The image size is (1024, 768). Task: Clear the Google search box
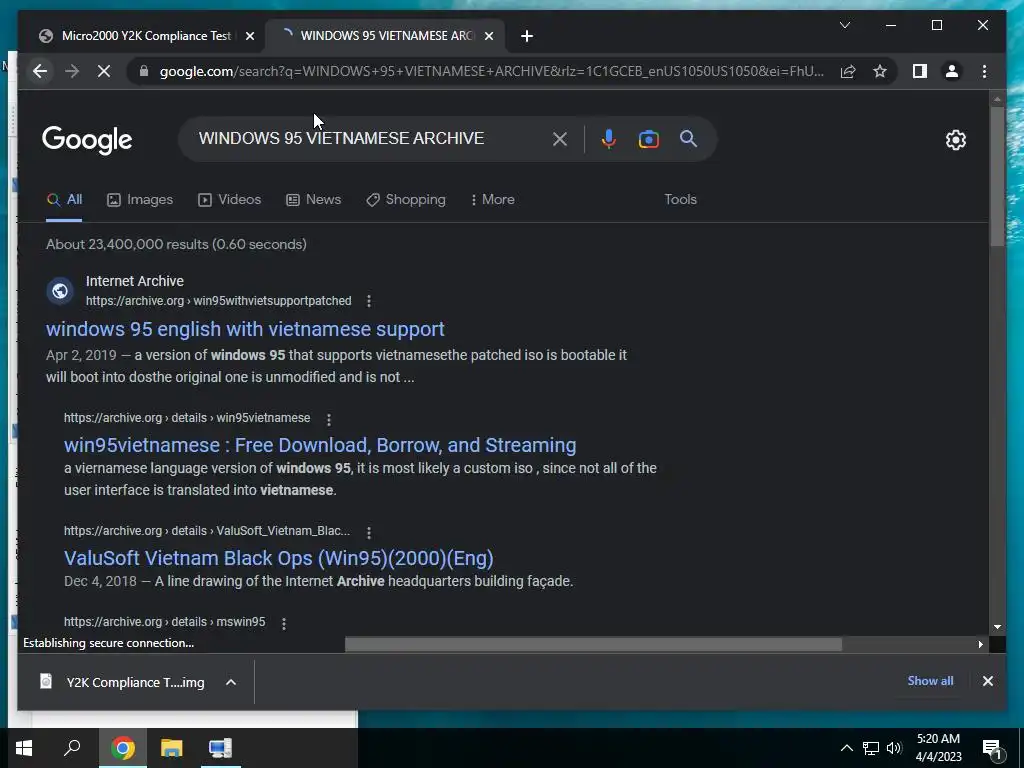(560, 139)
